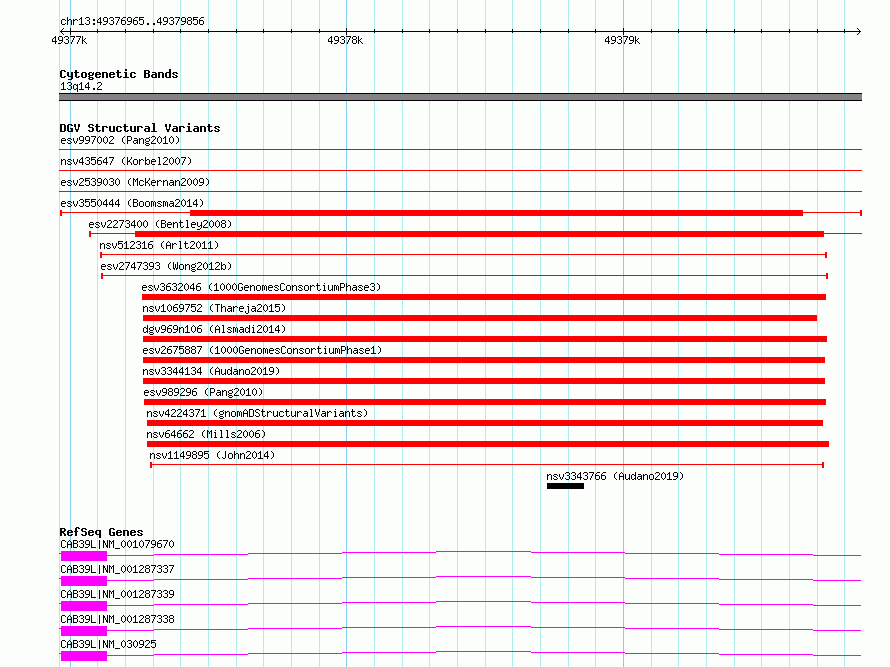
Task: Select transcript CAB39L|NM_030925 label
Action: (108, 644)
